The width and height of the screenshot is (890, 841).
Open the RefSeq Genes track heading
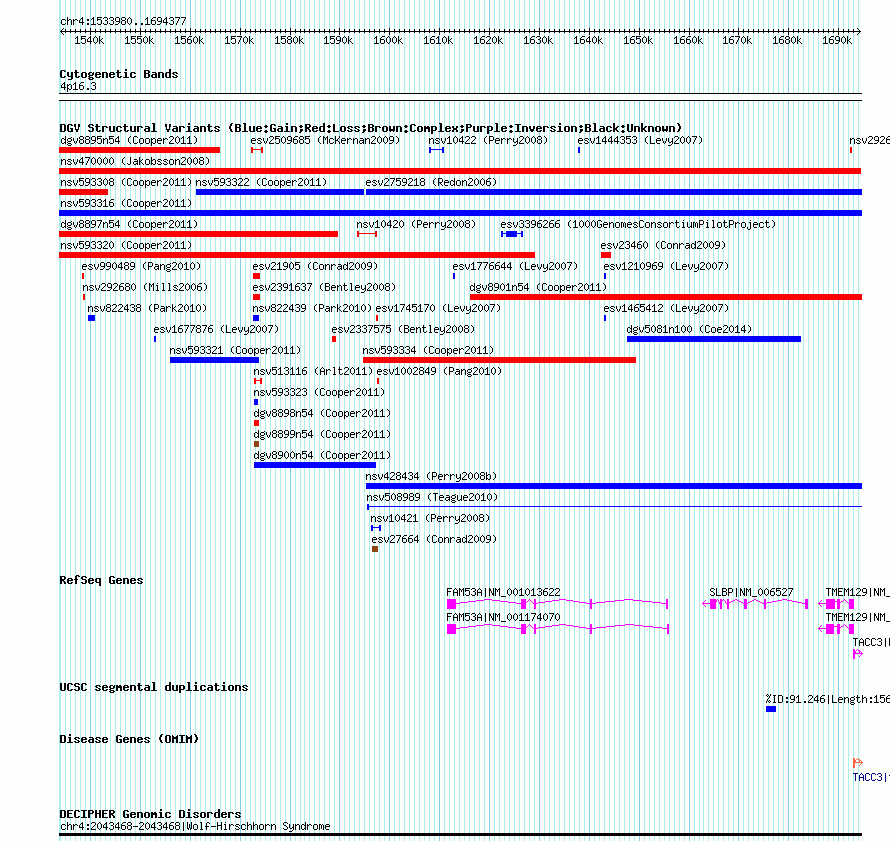[x=101, y=580]
